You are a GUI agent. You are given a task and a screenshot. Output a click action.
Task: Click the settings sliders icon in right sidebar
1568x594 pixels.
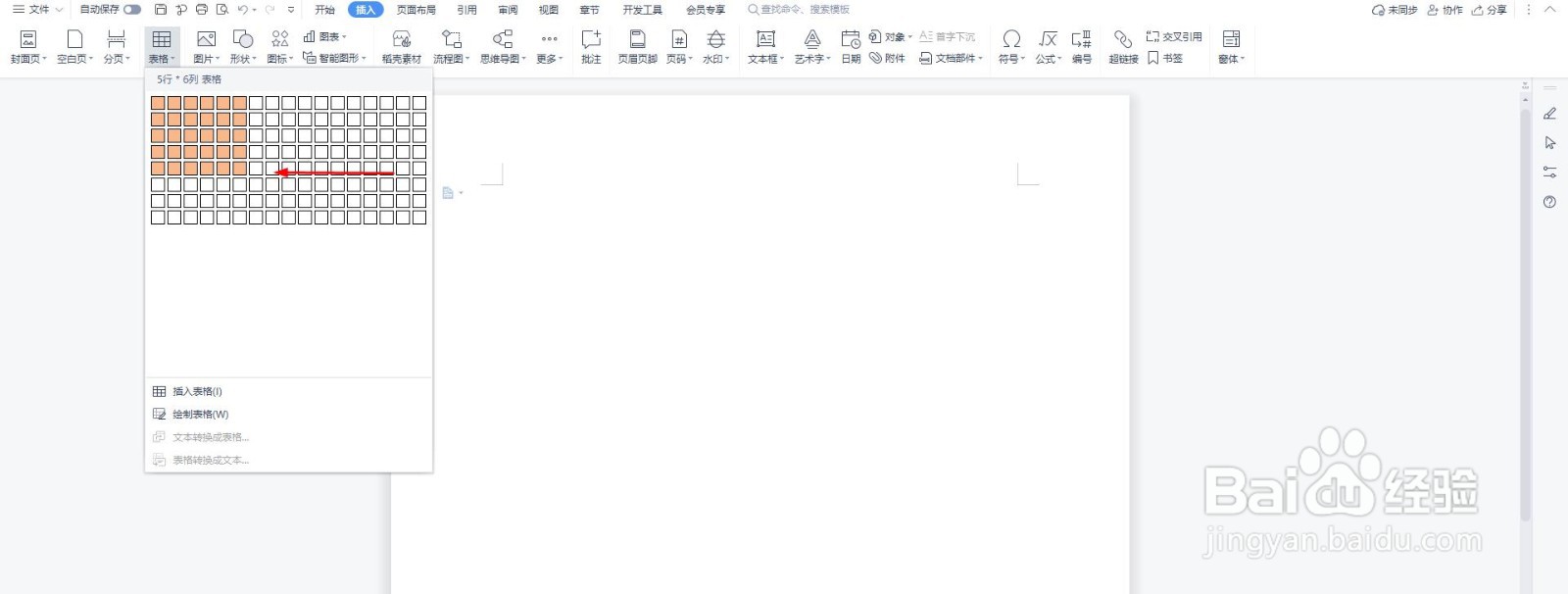pyautogui.click(x=1549, y=173)
